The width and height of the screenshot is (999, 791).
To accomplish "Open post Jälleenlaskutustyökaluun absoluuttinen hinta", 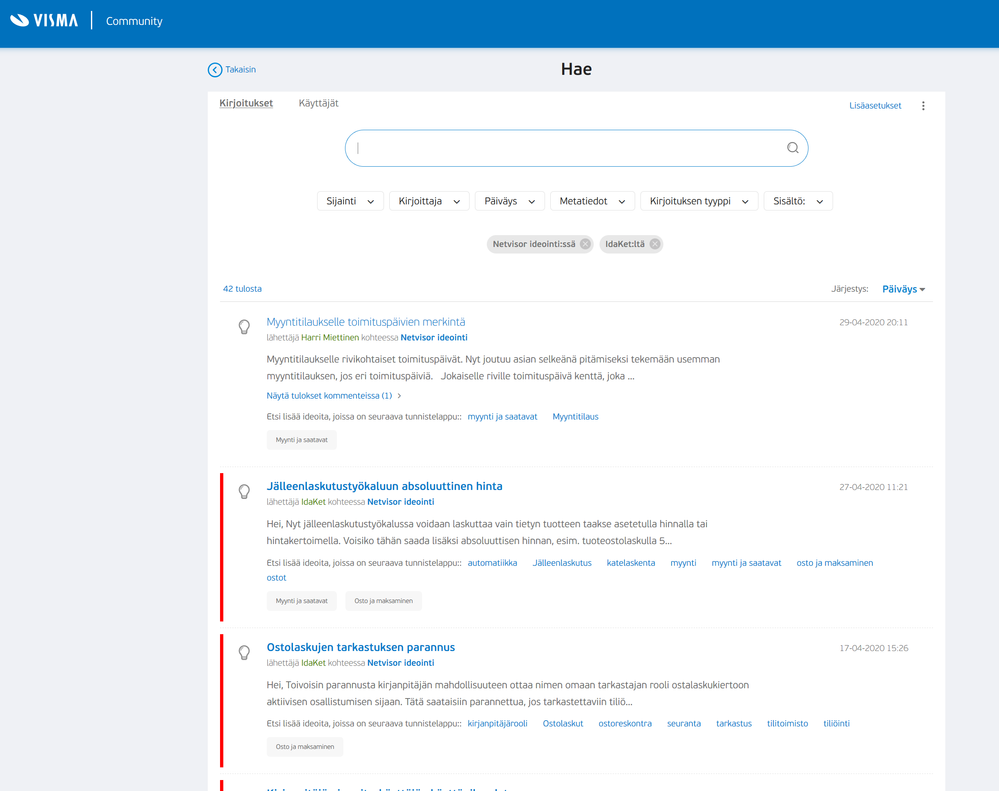I will point(384,487).
